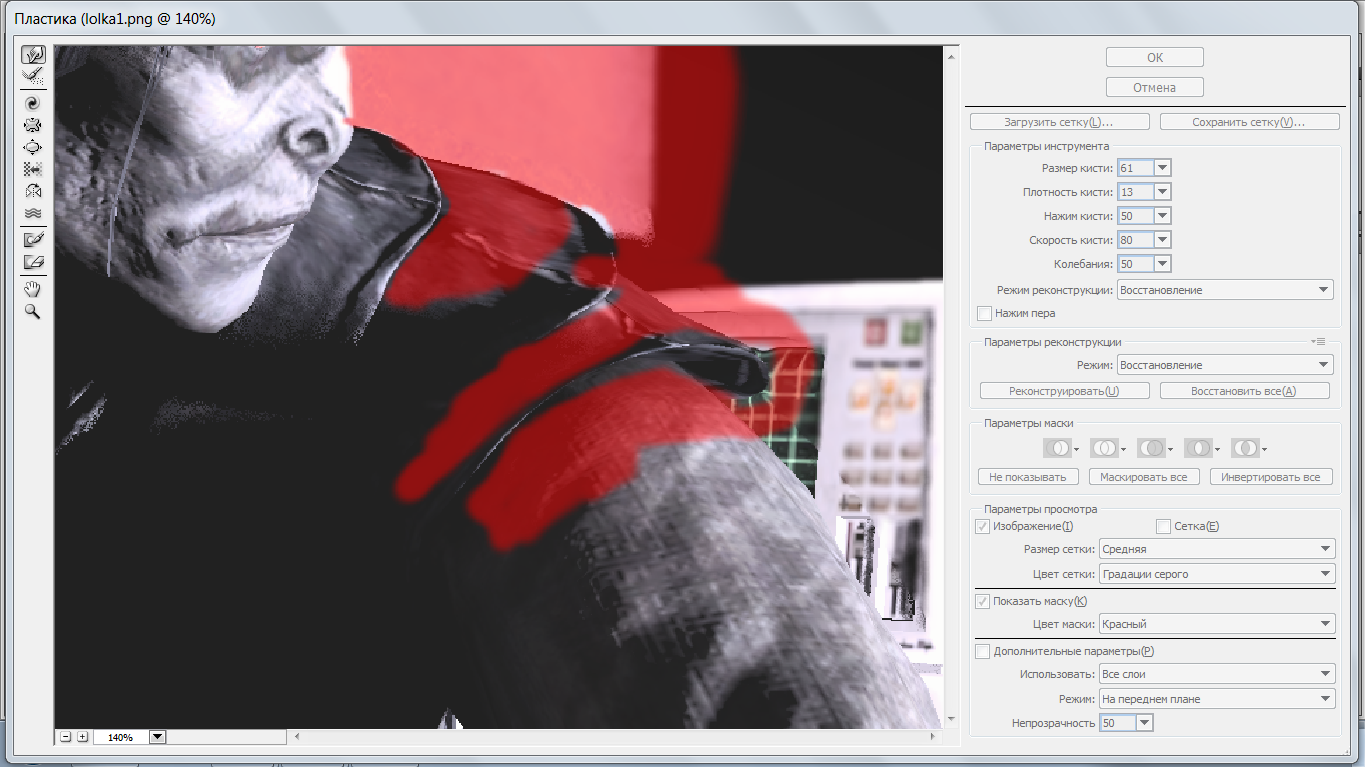Click the zoom in plus button
The image size is (1365, 767).
(83, 737)
